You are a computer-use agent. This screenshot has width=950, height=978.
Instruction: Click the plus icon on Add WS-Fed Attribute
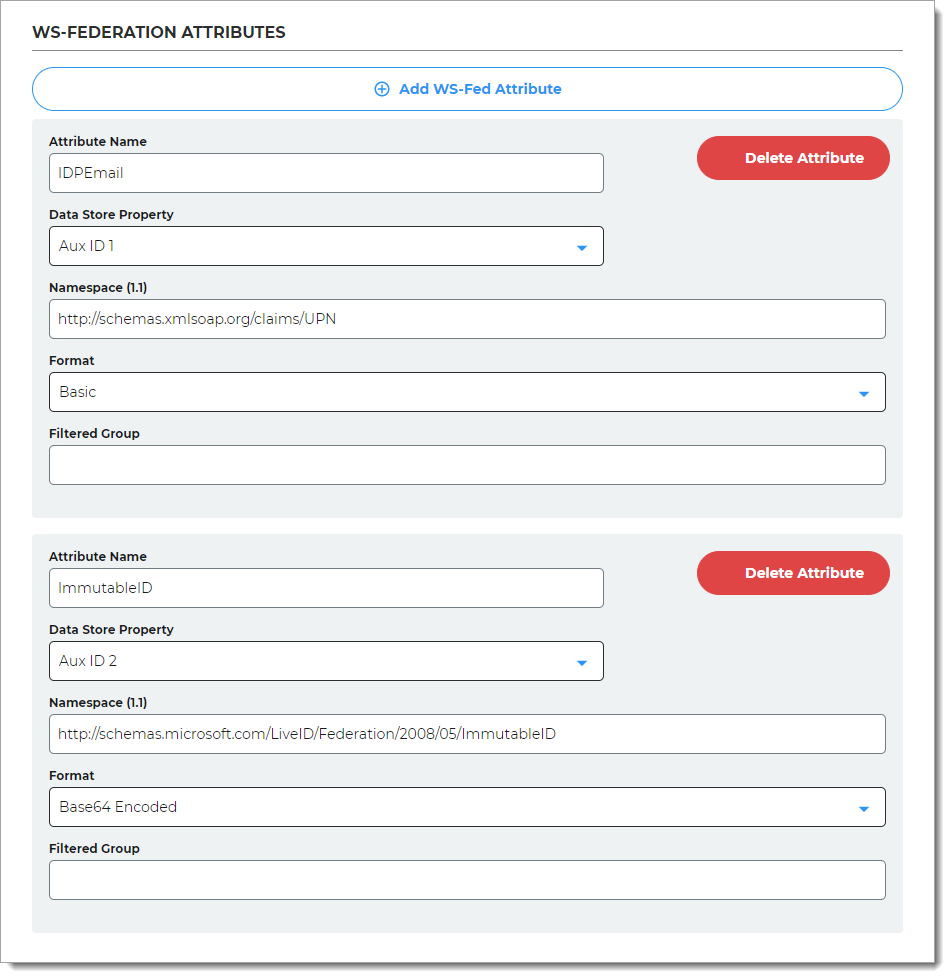coord(382,89)
